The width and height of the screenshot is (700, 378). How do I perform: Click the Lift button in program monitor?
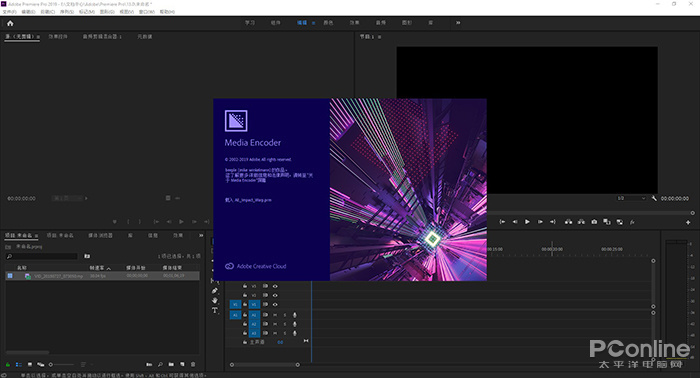[x=568, y=222]
